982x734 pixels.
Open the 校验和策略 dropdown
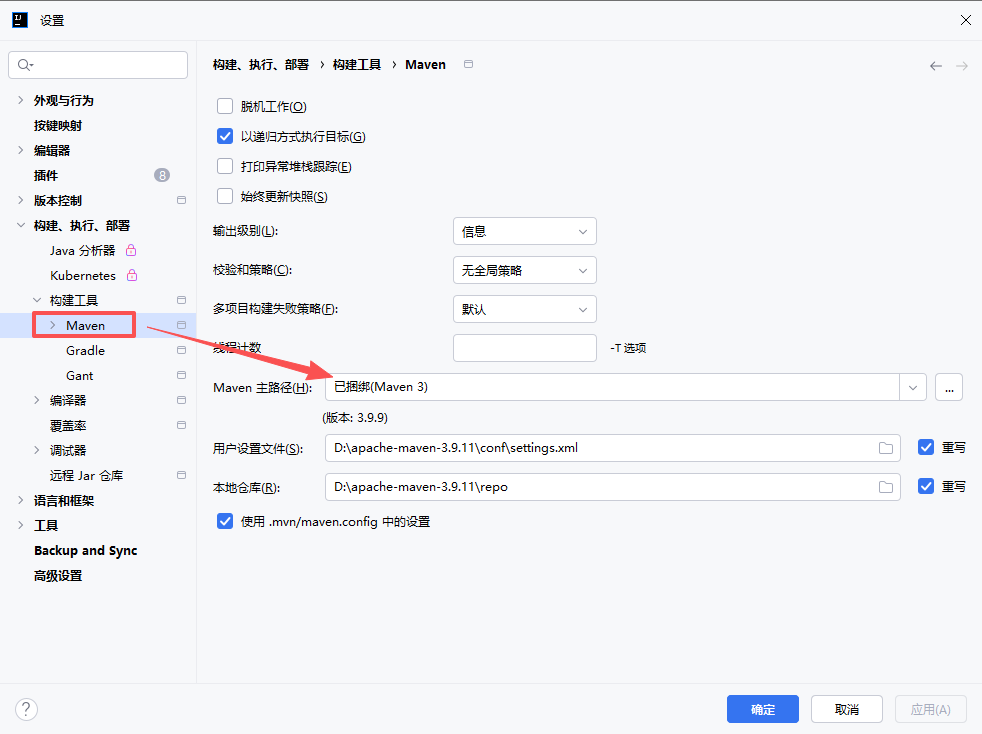[524, 270]
